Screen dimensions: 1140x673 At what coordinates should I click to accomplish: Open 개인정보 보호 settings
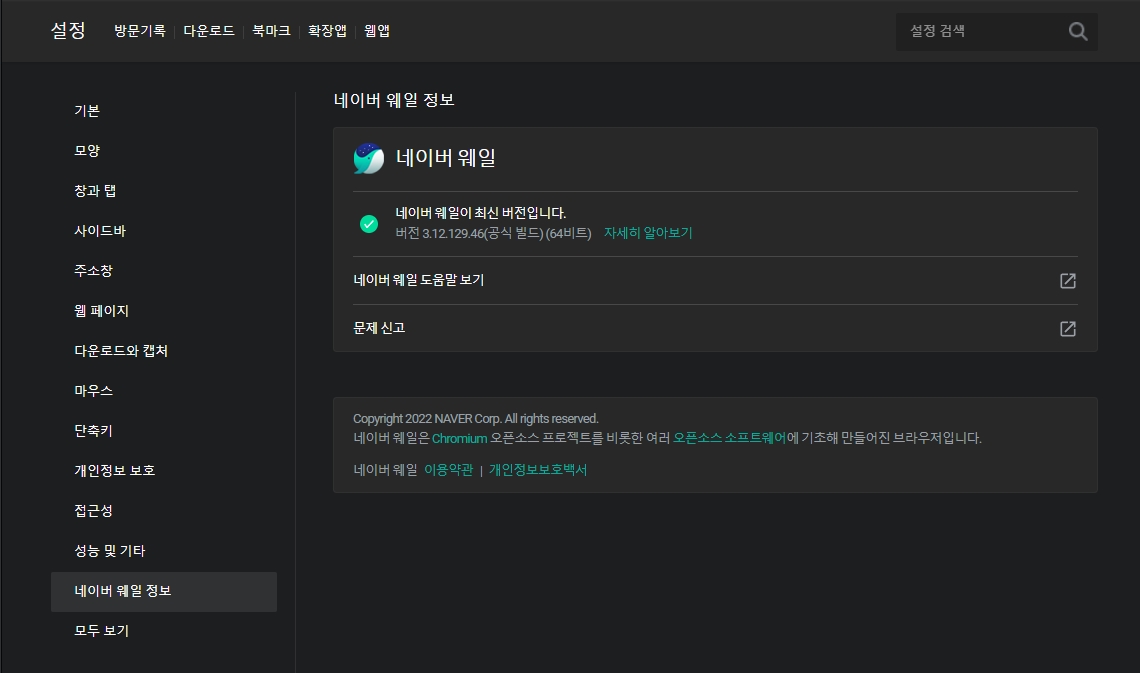click(164, 470)
